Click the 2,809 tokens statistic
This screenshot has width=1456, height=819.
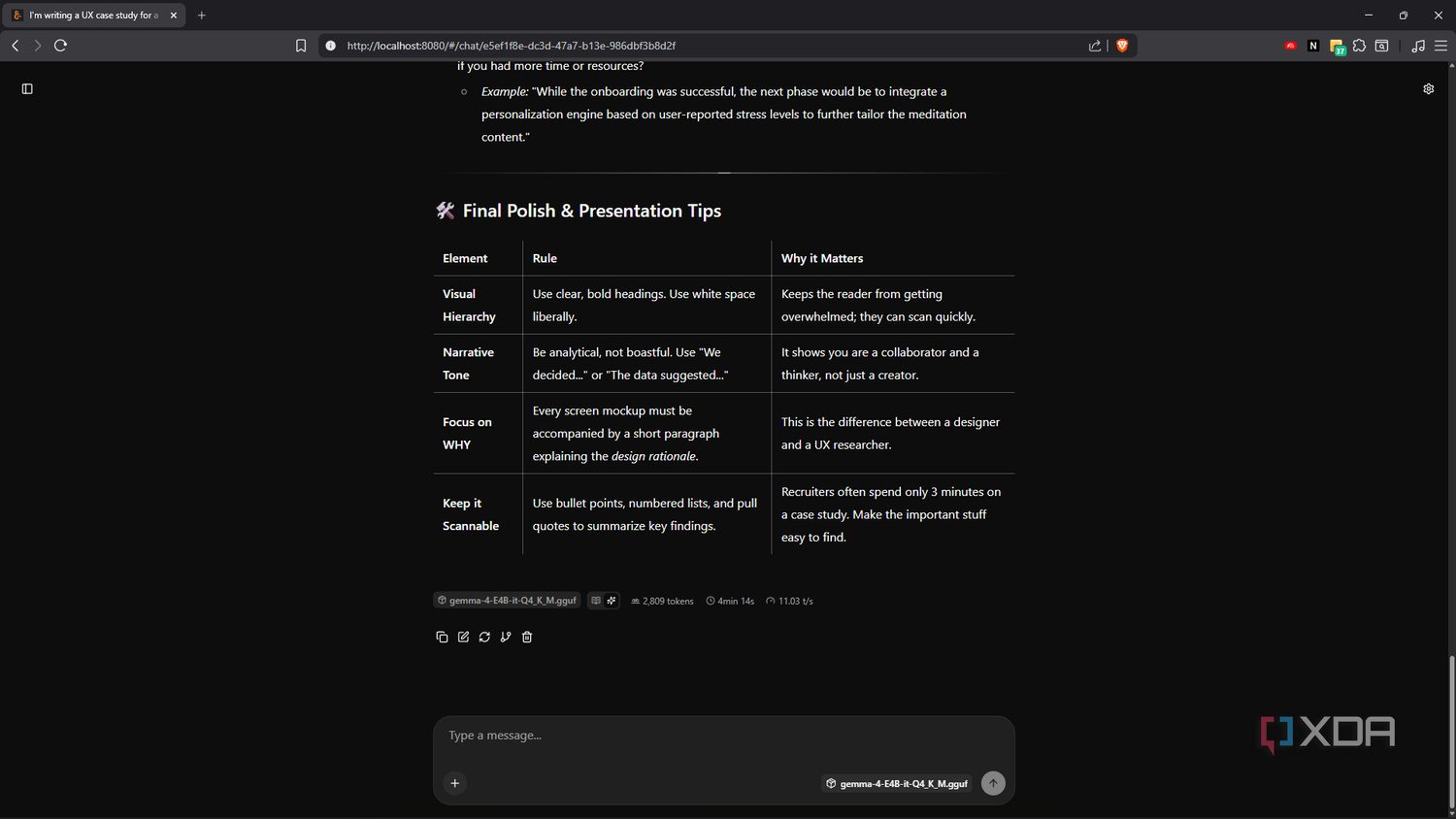pyautogui.click(x=662, y=601)
